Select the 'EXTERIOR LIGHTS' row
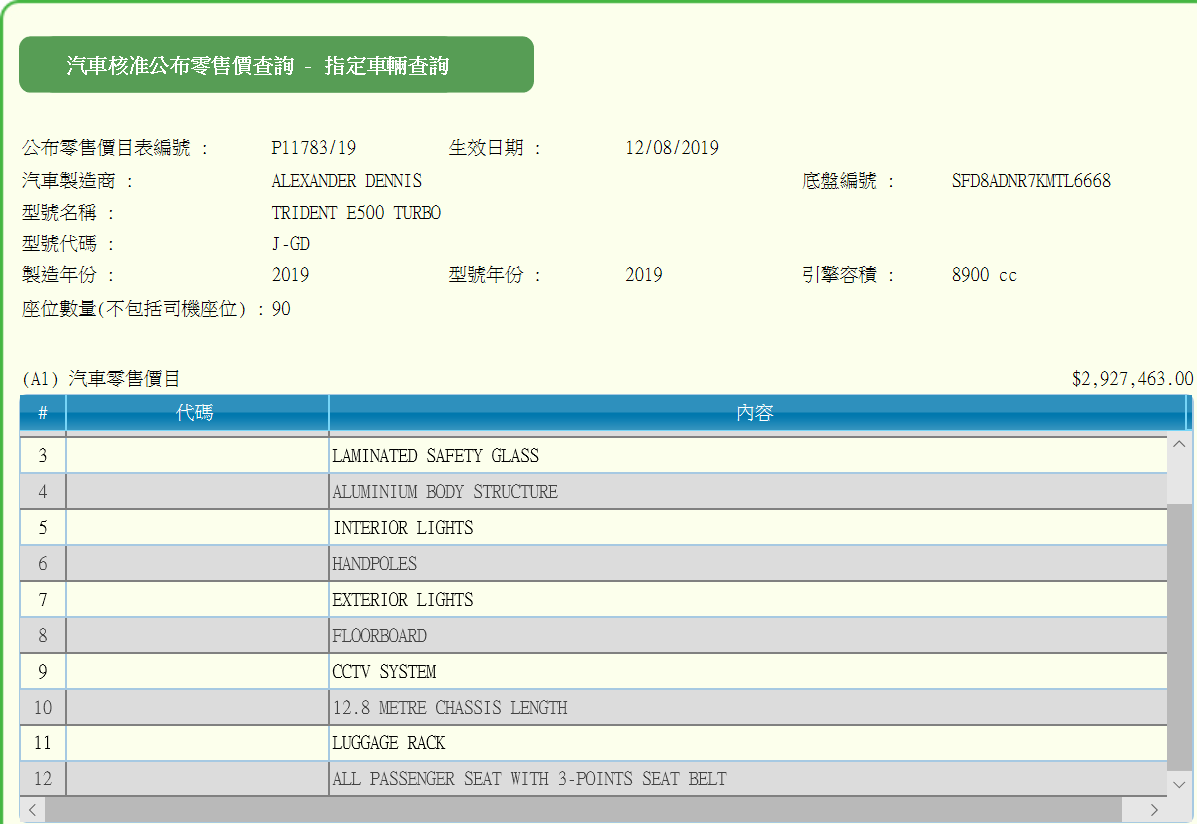 594,599
